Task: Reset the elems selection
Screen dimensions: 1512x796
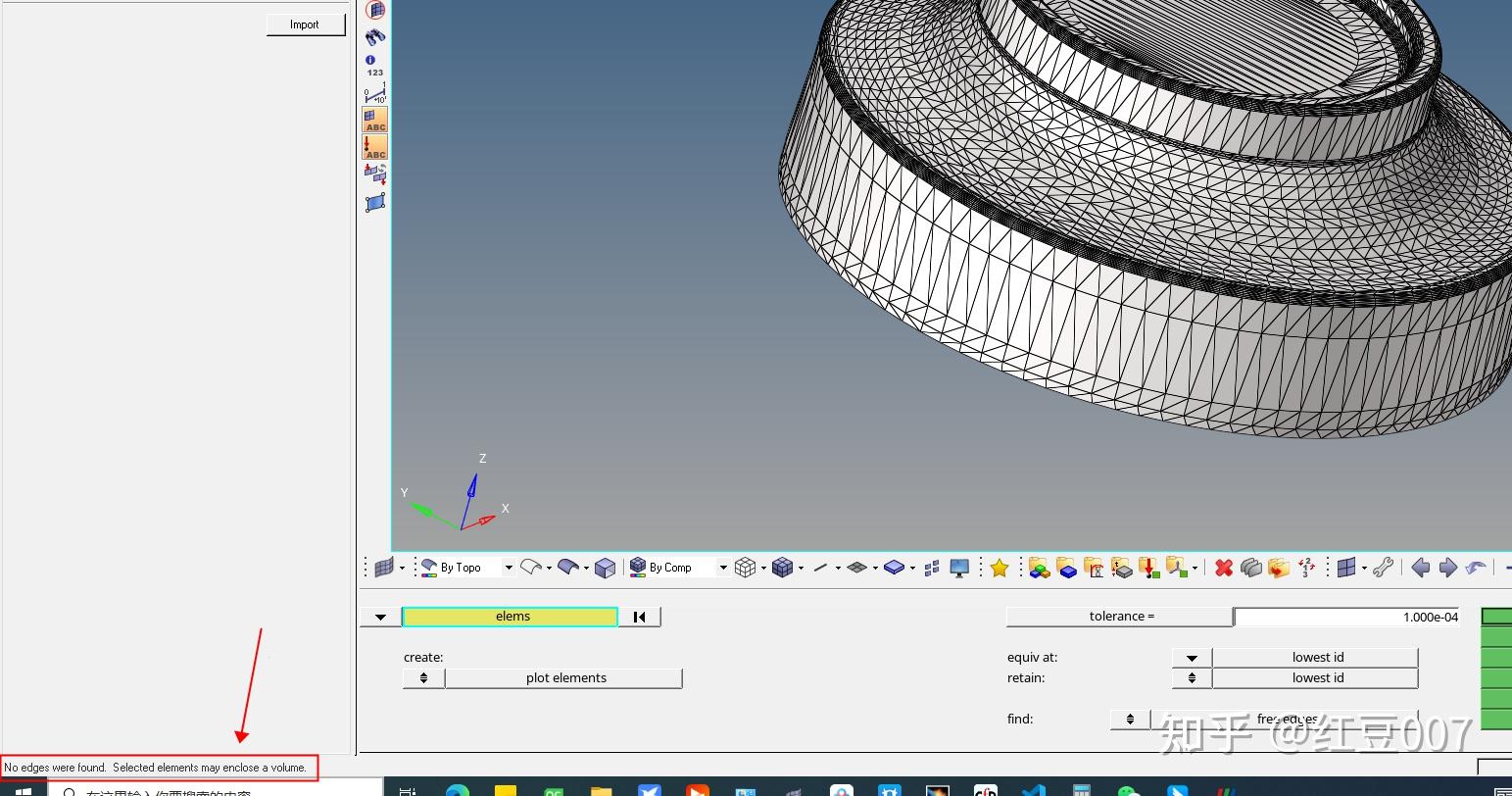Action: pyautogui.click(x=640, y=617)
